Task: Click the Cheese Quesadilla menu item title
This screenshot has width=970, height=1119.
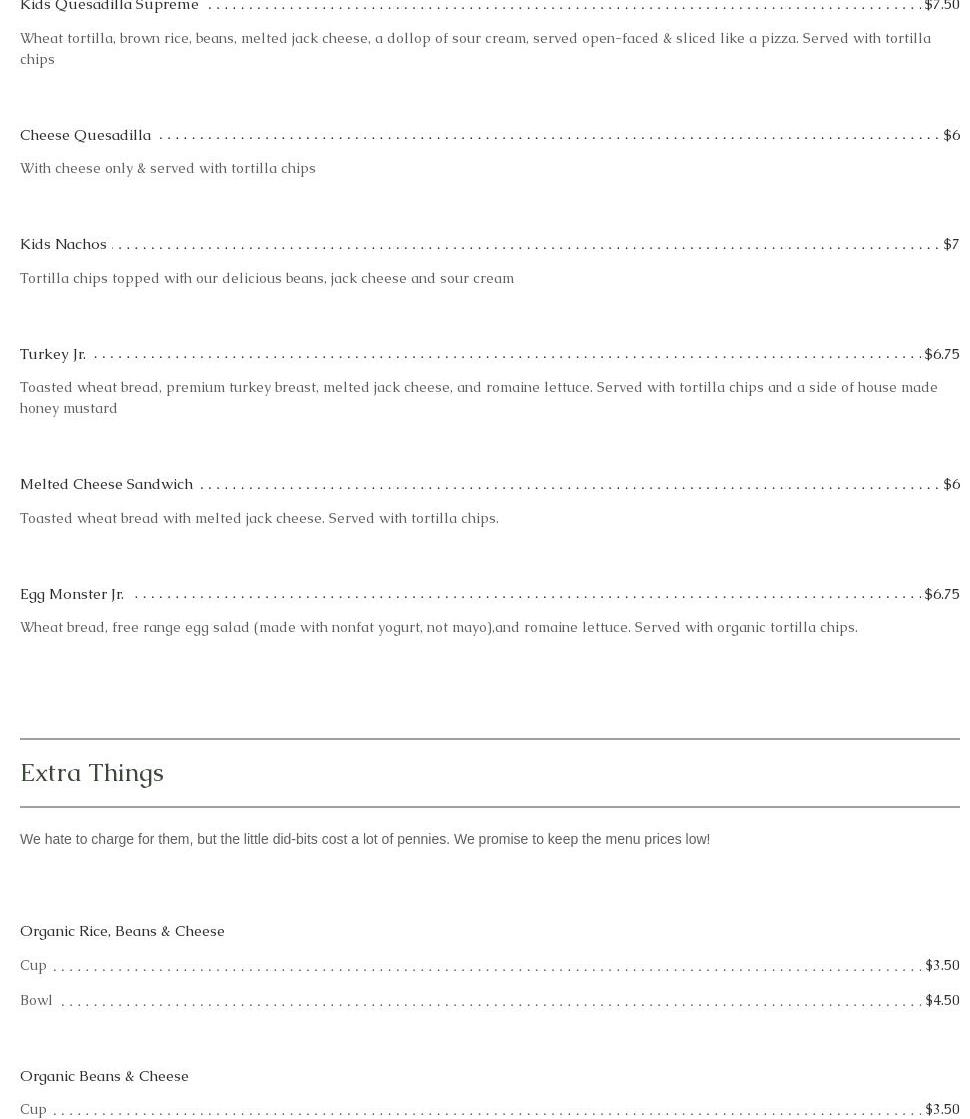Action: click(x=86, y=135)
